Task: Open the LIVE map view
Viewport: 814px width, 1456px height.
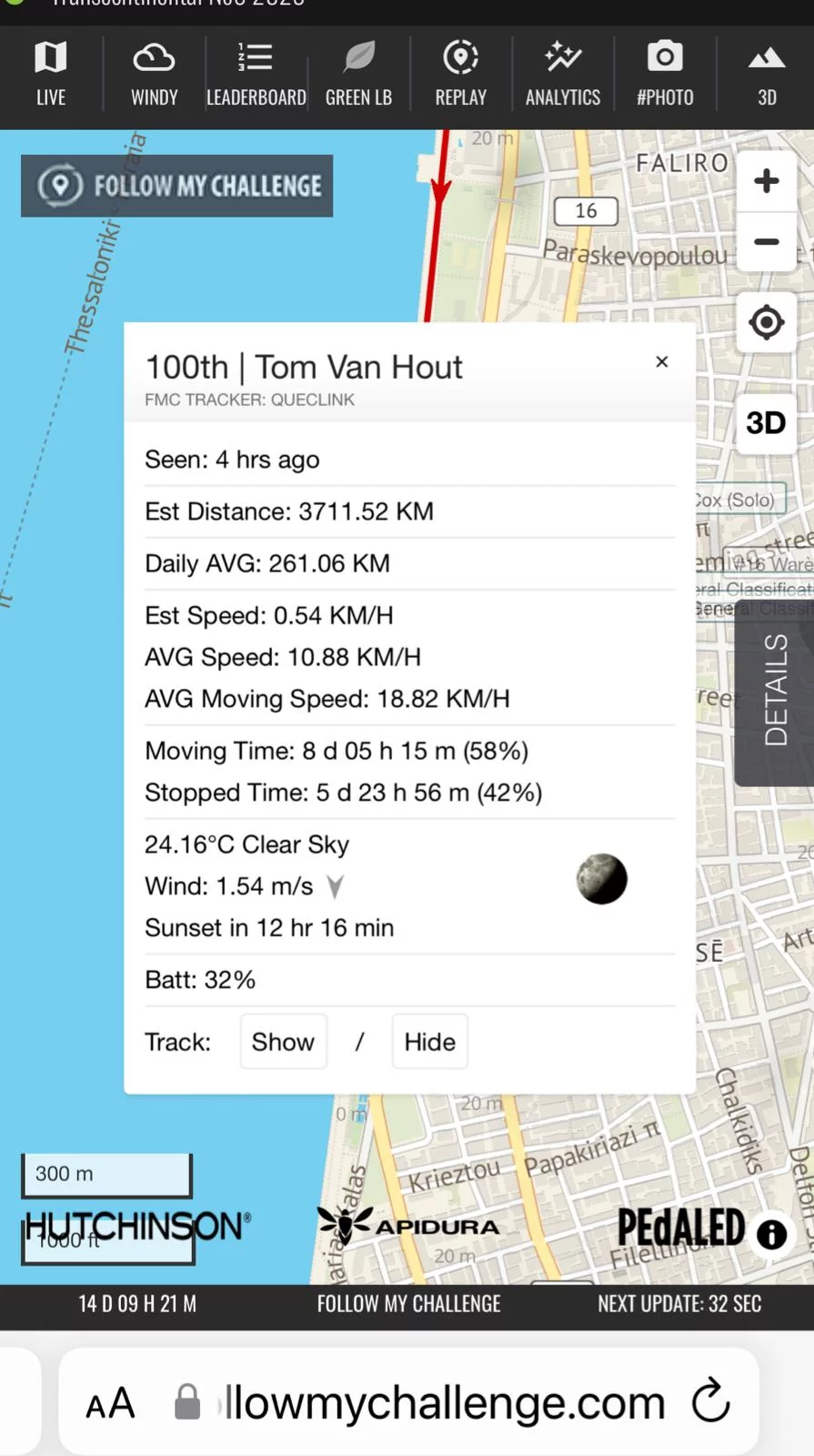Action: pyautogui.click(x=51, y=75)
